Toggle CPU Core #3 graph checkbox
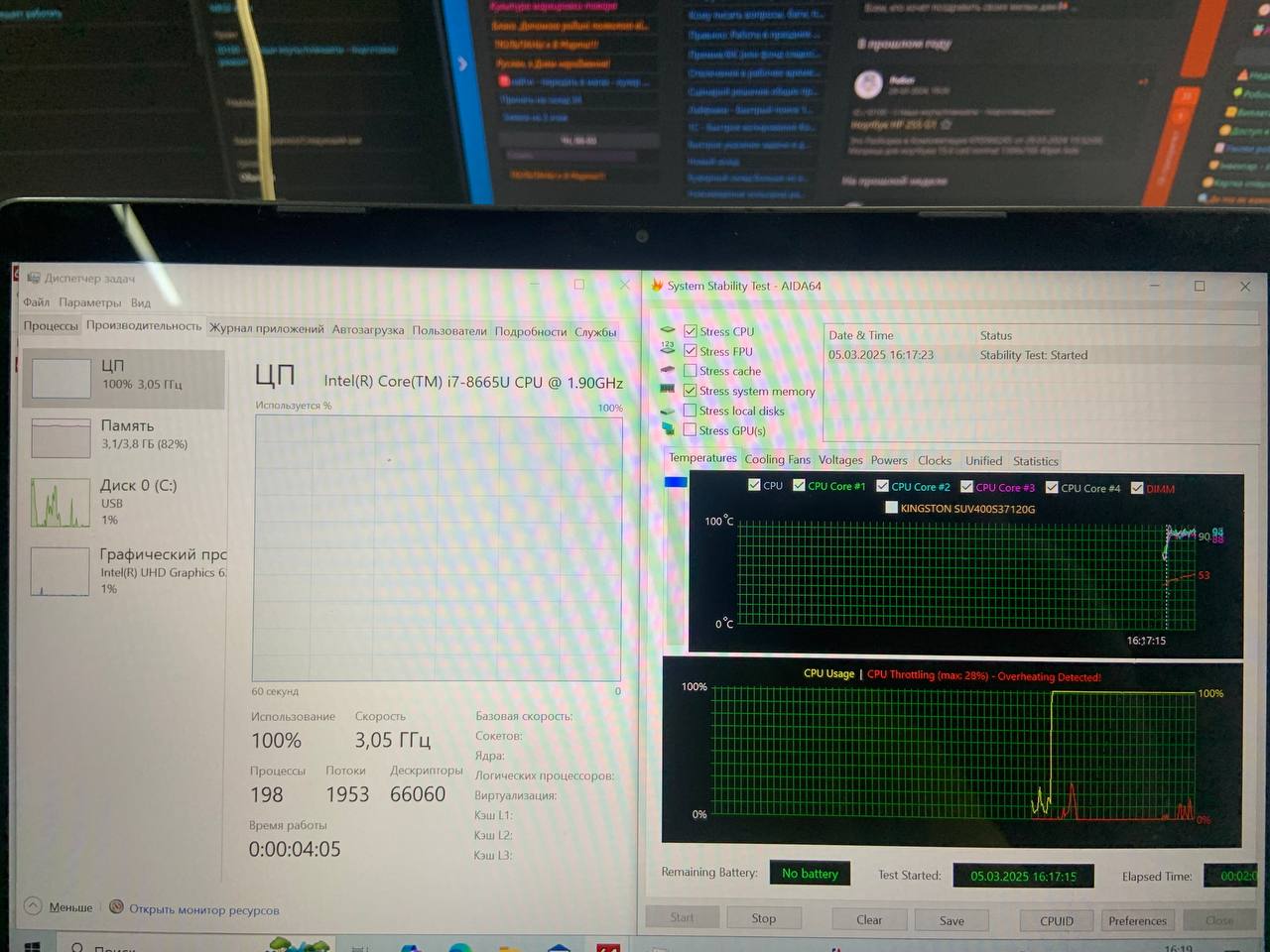Image resolution: width=1270 pixels, height=952 pixels. (x=966, y=487)
